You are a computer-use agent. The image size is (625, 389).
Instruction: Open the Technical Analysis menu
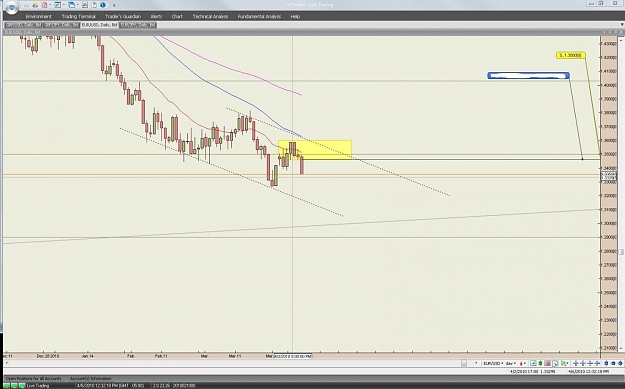coord(210,16)
